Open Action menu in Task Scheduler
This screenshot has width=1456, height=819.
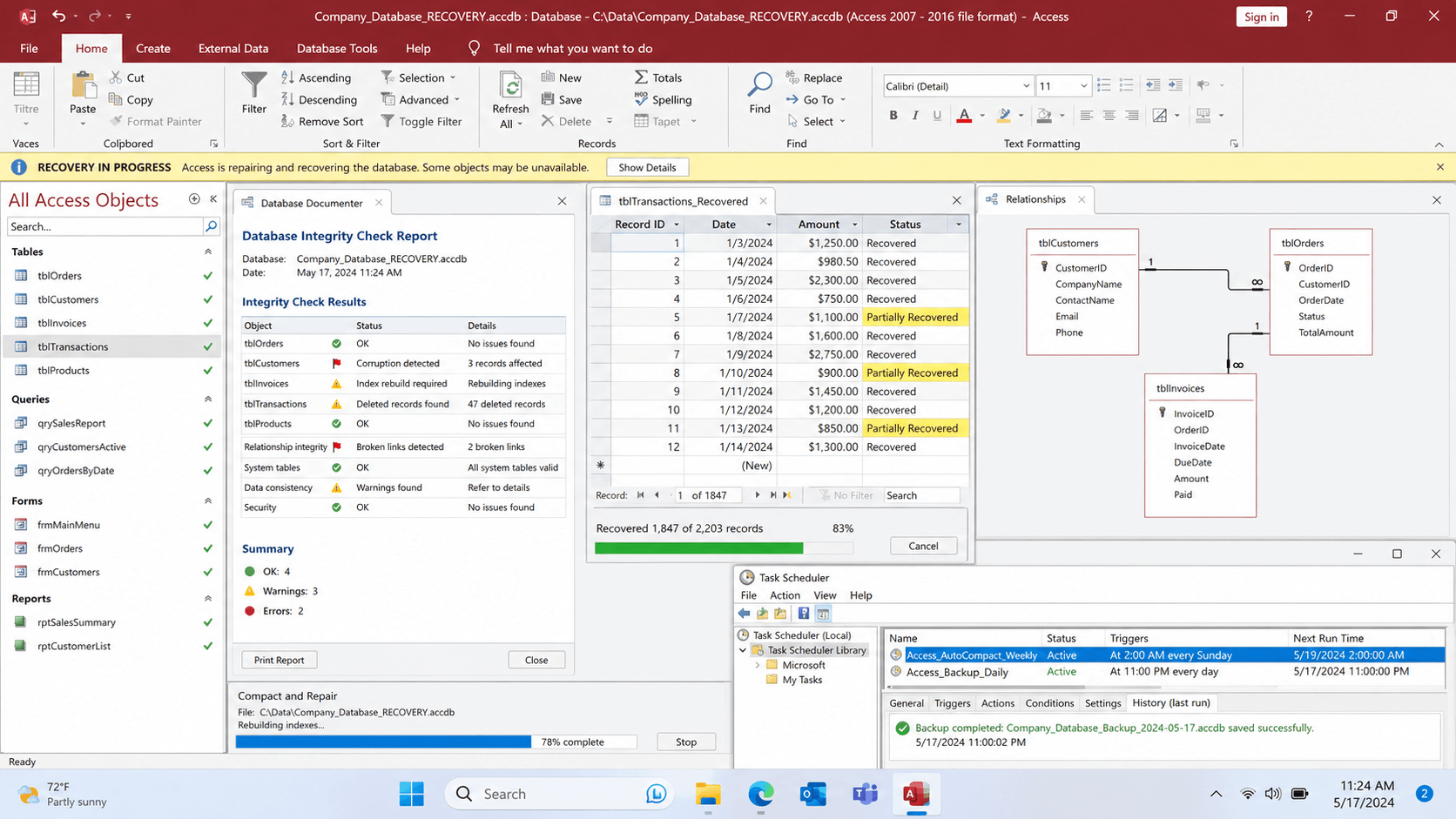coord(785,595)
